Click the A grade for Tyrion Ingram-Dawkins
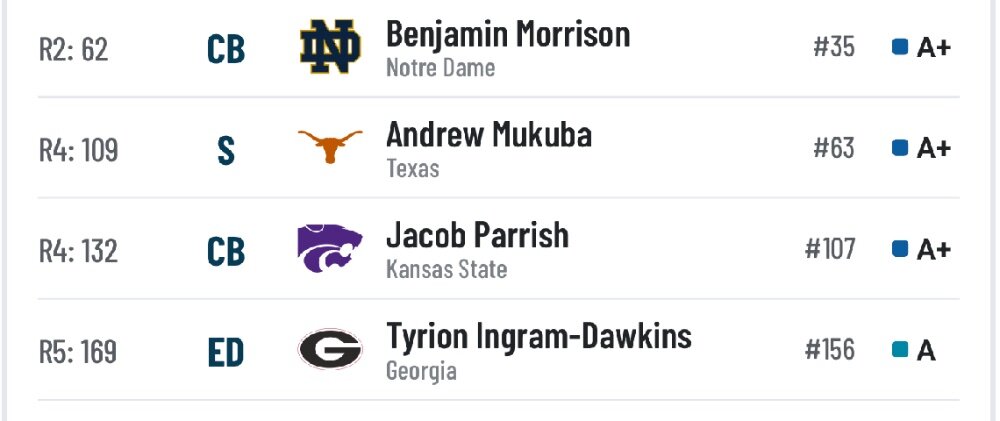Image resolution: width=1000 pixels, height=421 pixels. [x=926, y=350]
